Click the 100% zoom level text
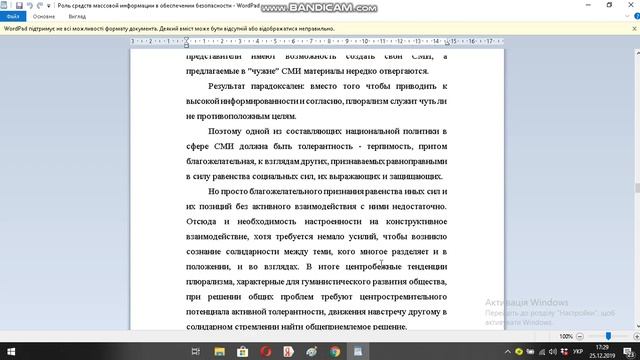The image size is (640, 360). (566, 336)
